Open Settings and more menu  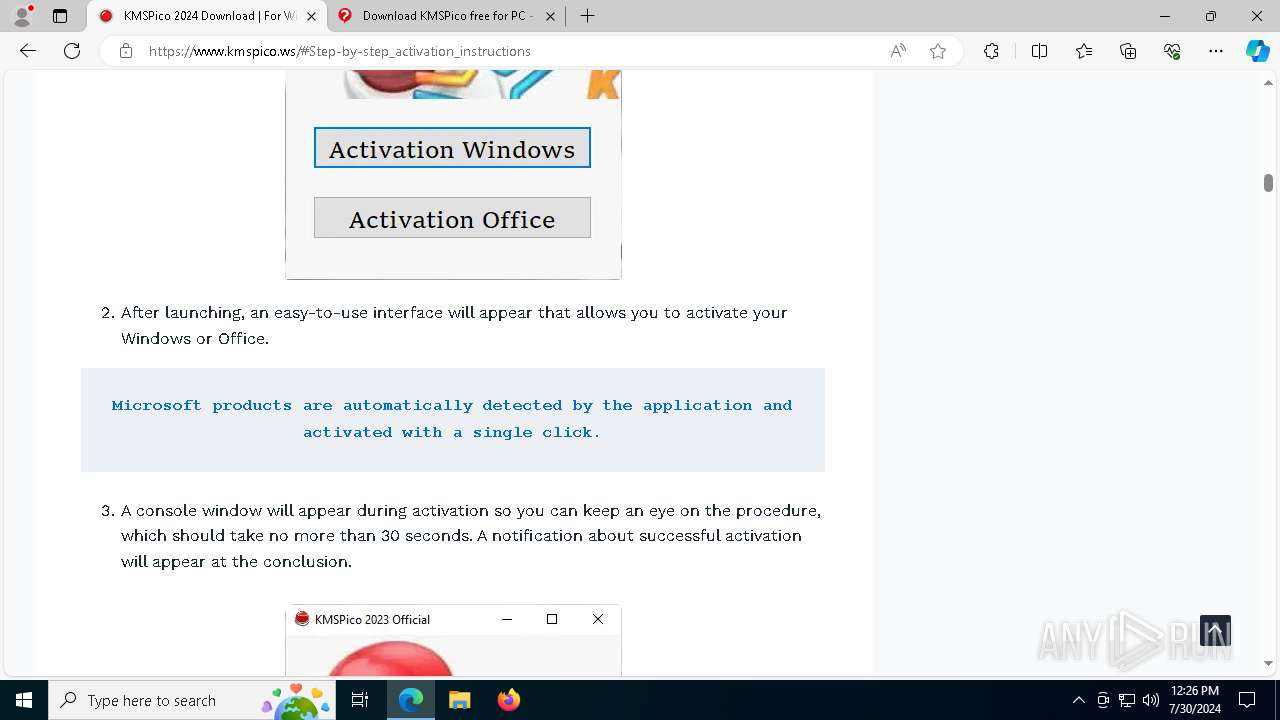click(1216, 51)
